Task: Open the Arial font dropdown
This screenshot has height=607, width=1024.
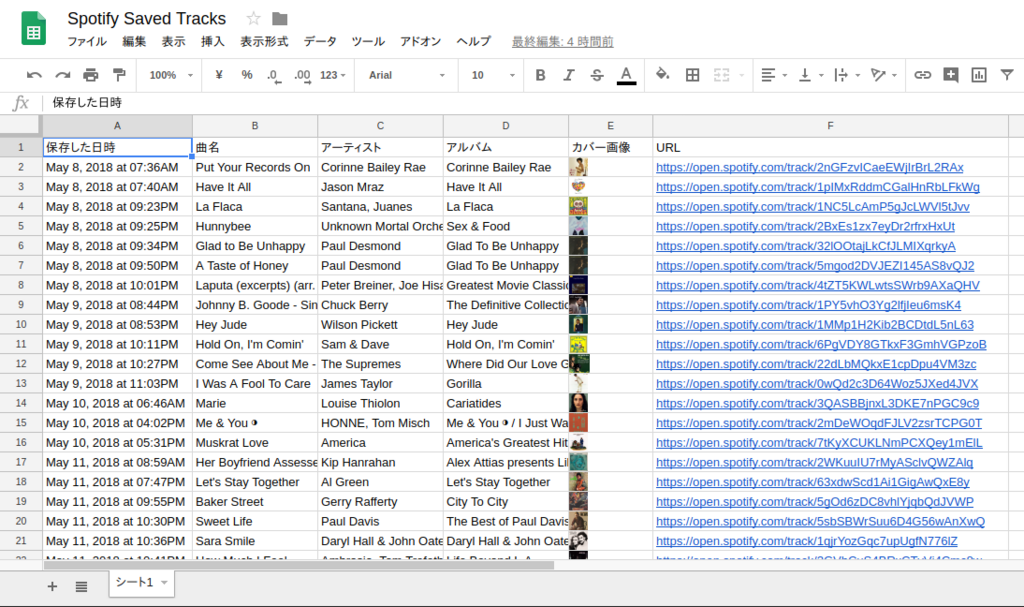Action: pyautogui.click(x=406, y=75)
